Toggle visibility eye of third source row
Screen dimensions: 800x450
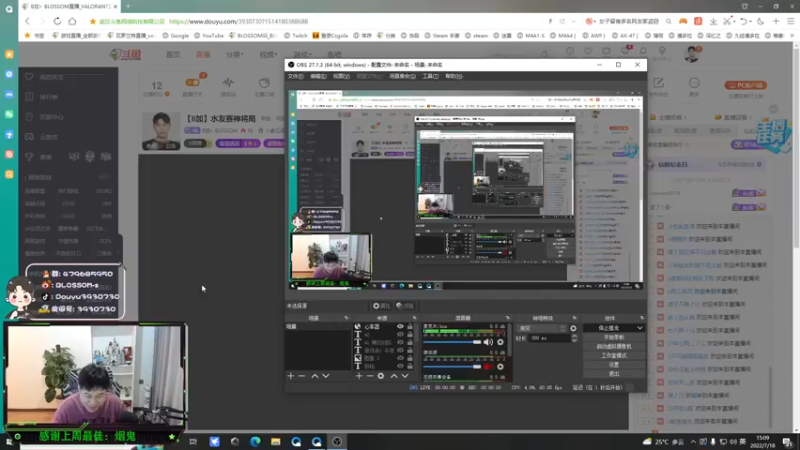pyautogui.click(x=401, y=342)
